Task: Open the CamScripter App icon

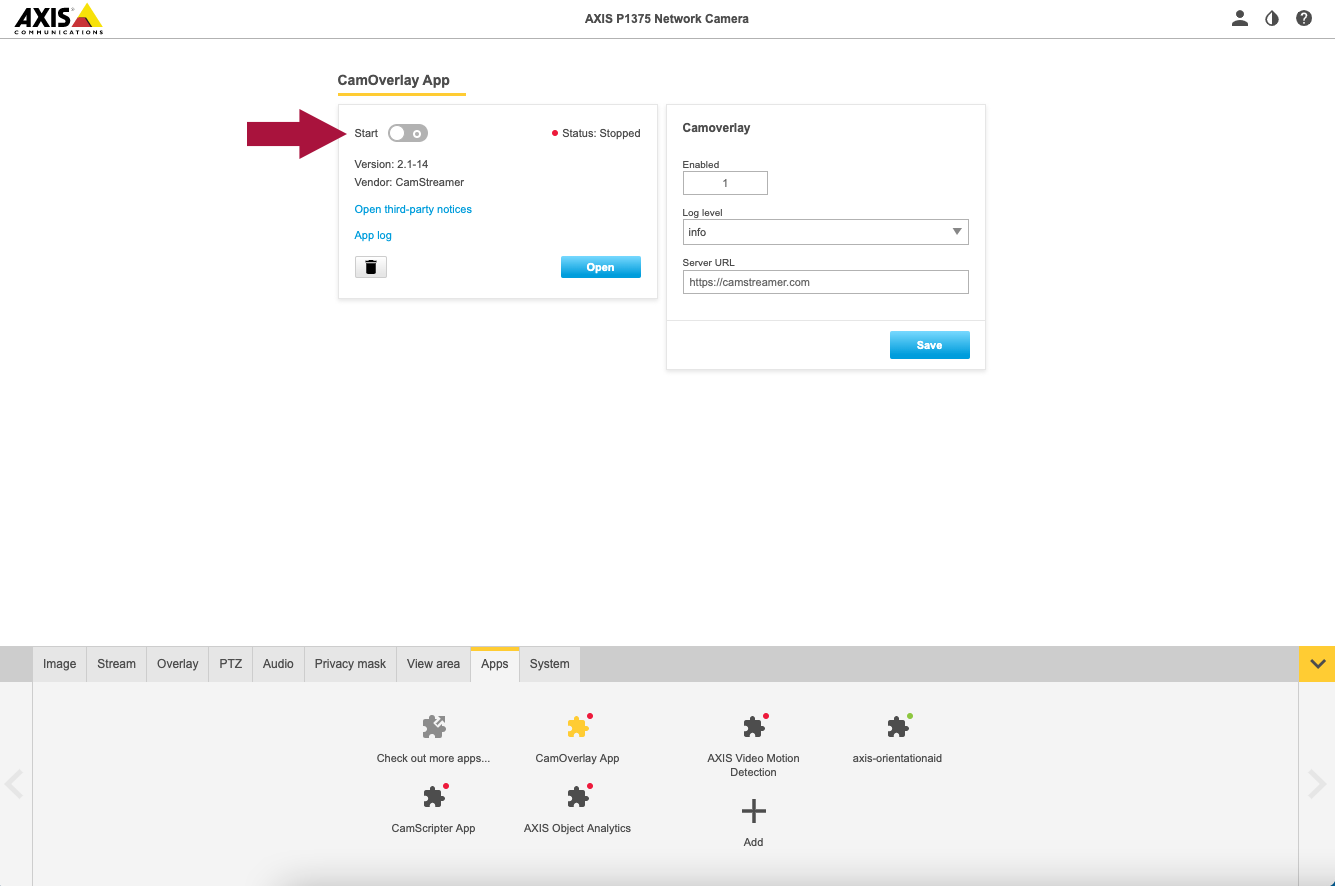Action: click(434, 796)
